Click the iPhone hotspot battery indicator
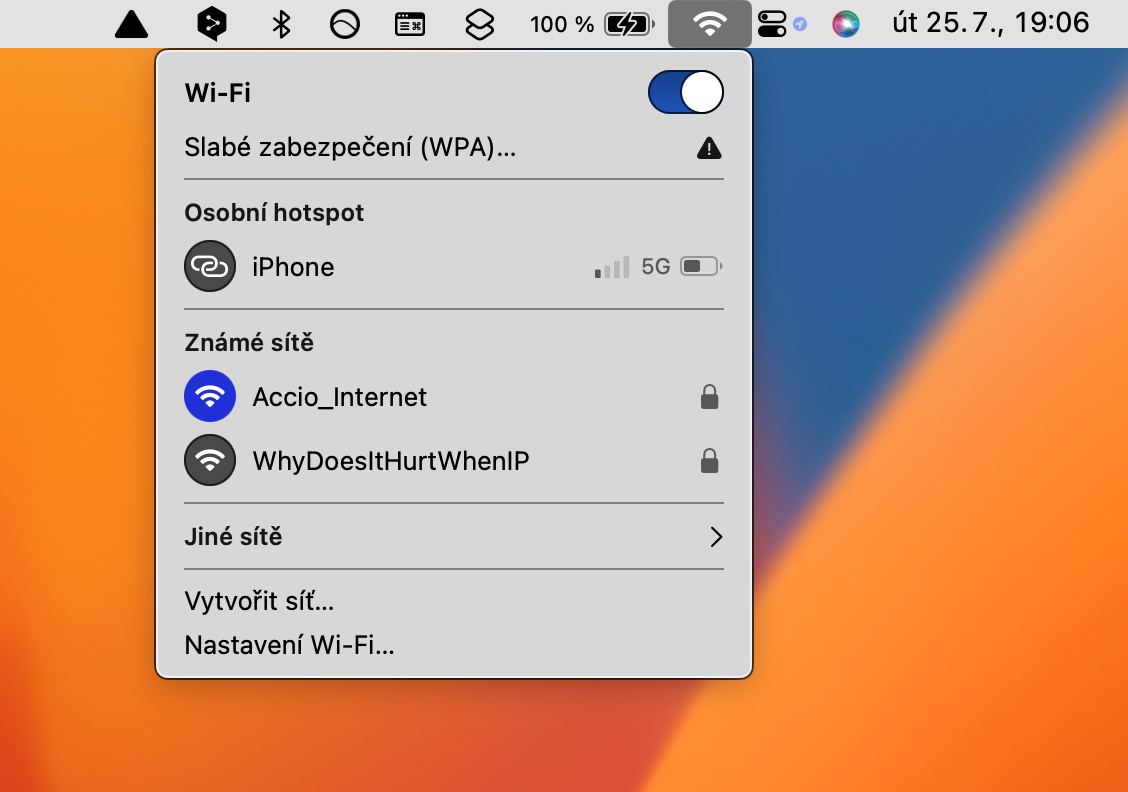This screenshot has width=1128, height=792. pos(701,266)
